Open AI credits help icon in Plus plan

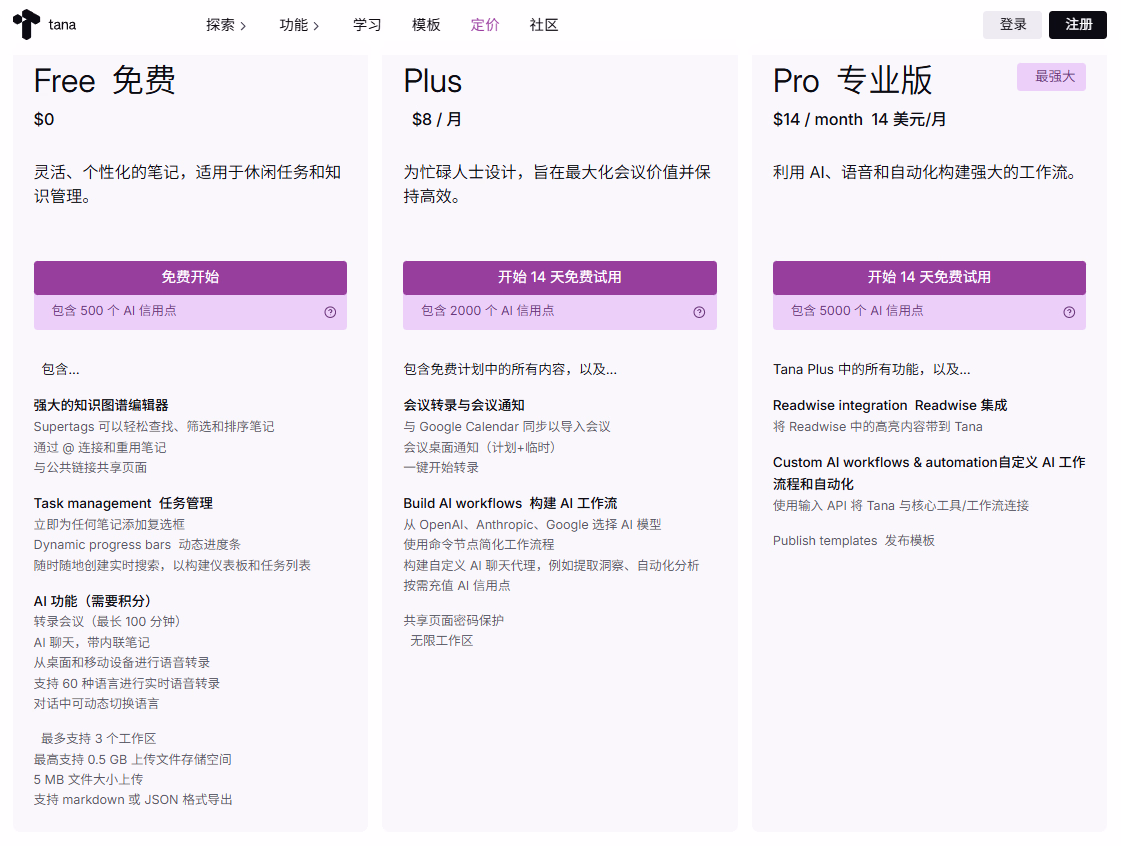699,312
